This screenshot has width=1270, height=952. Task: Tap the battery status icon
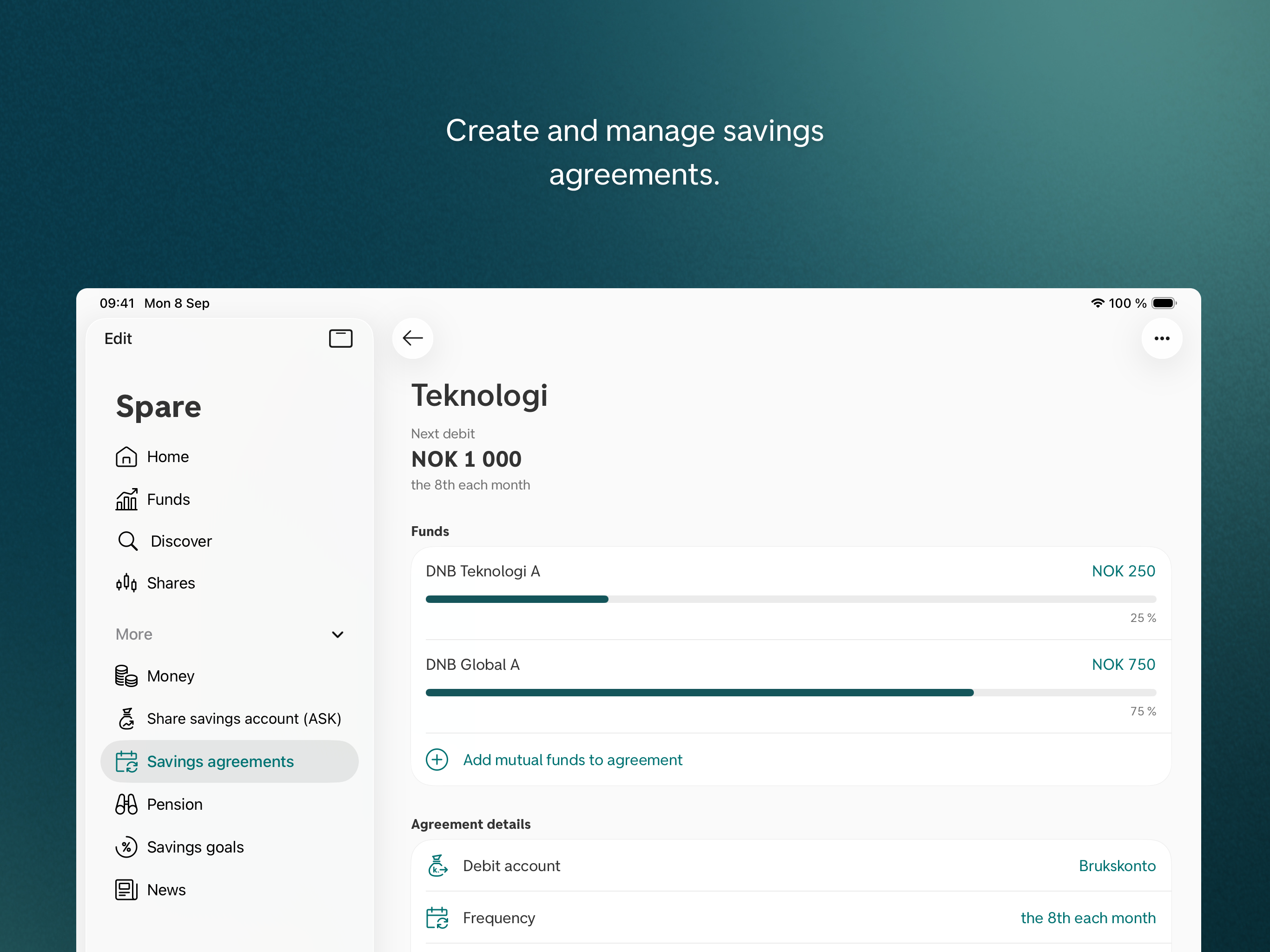(x=1164, y=303)
